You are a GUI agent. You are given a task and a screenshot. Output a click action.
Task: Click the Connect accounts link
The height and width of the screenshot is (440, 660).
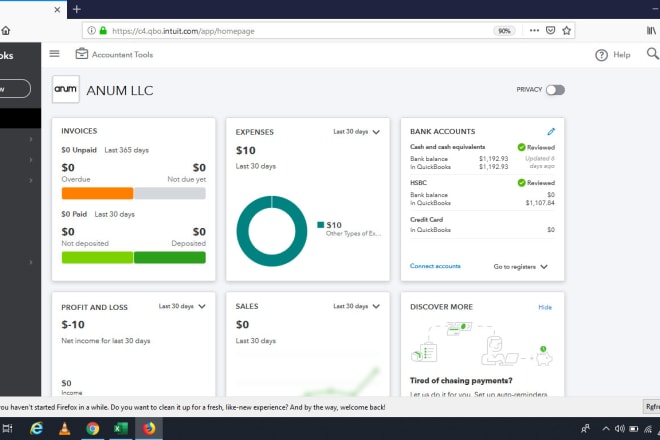click(x=435, y=267)
